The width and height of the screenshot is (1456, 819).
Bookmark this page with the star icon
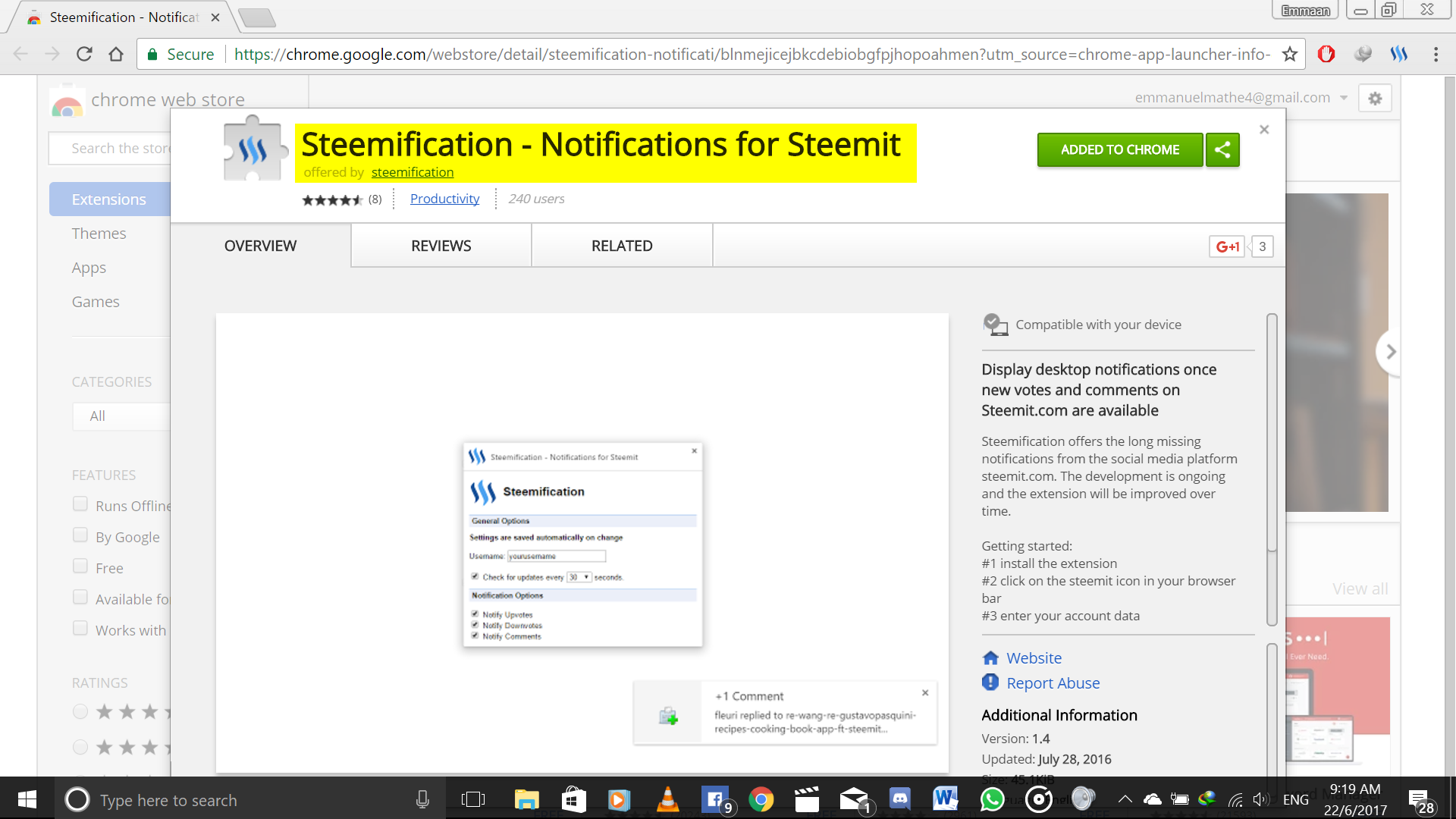pyautogui.click(x=1290, y=54)
